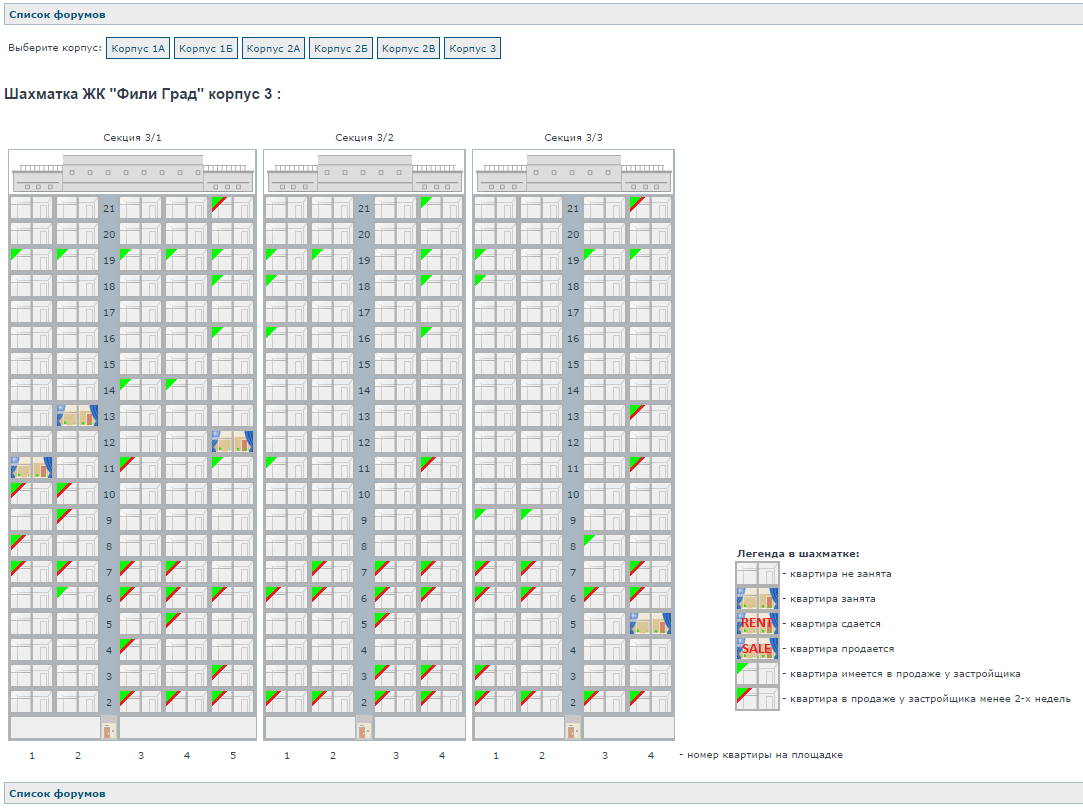This screenshot has width=1083, height=810.
Task: Open the Корпус 2В building
Action: tap(409, 48)
